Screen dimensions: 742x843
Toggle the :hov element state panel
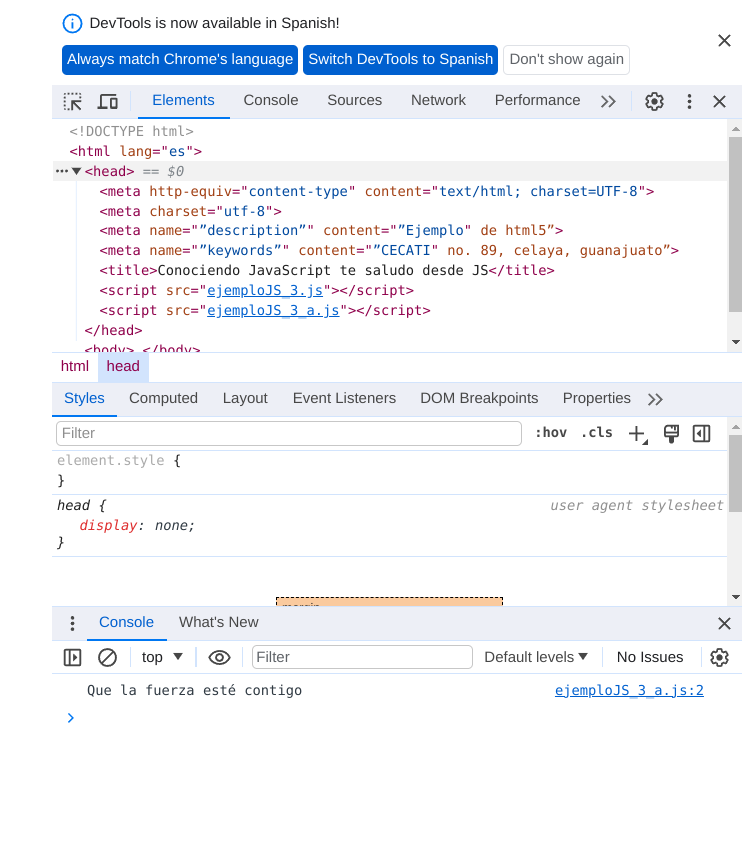click(550, 433)
